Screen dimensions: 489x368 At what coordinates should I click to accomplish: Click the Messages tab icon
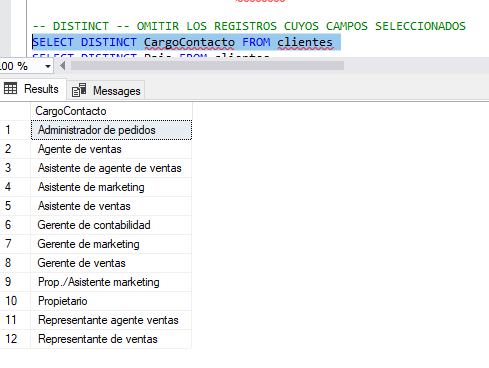(x=79, y=90)
